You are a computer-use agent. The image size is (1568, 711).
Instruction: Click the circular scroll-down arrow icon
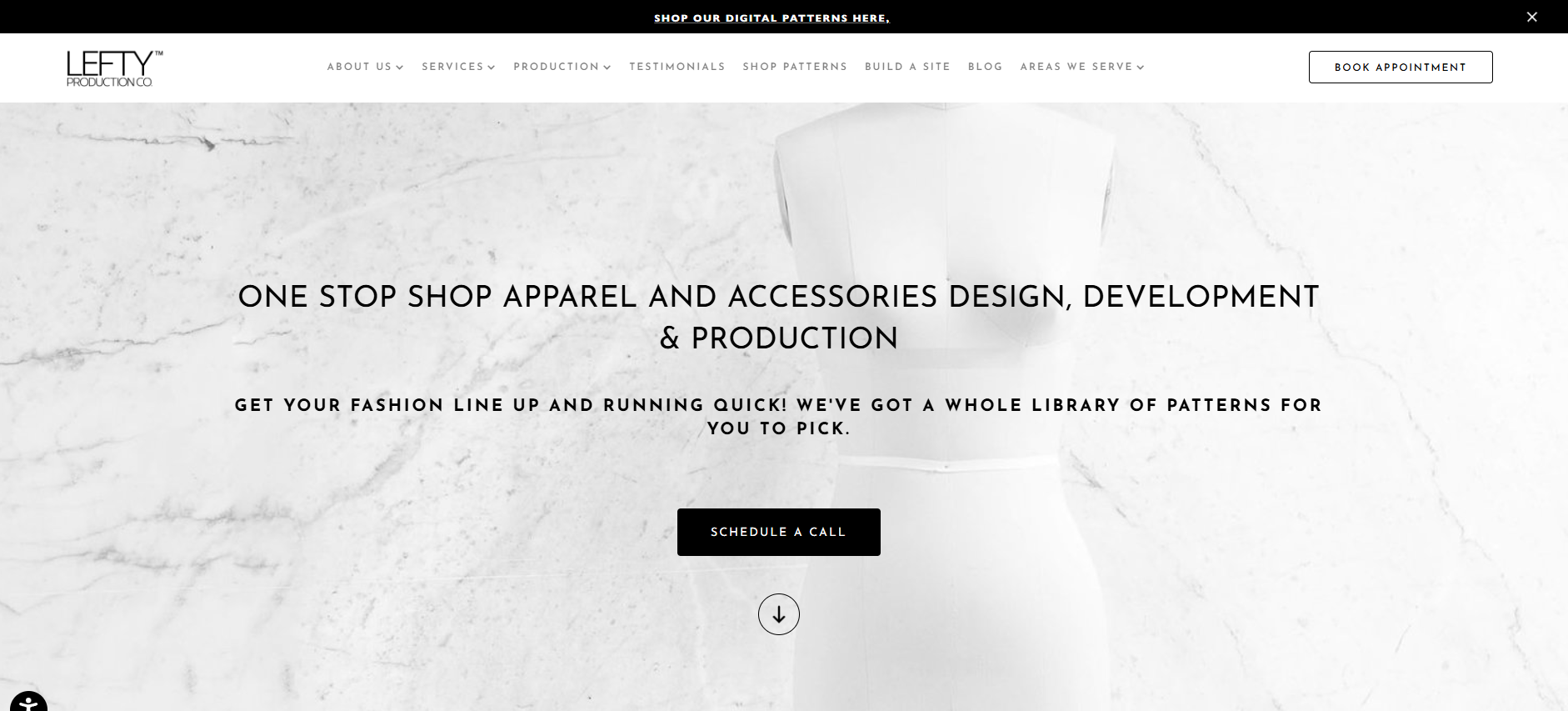779,614
